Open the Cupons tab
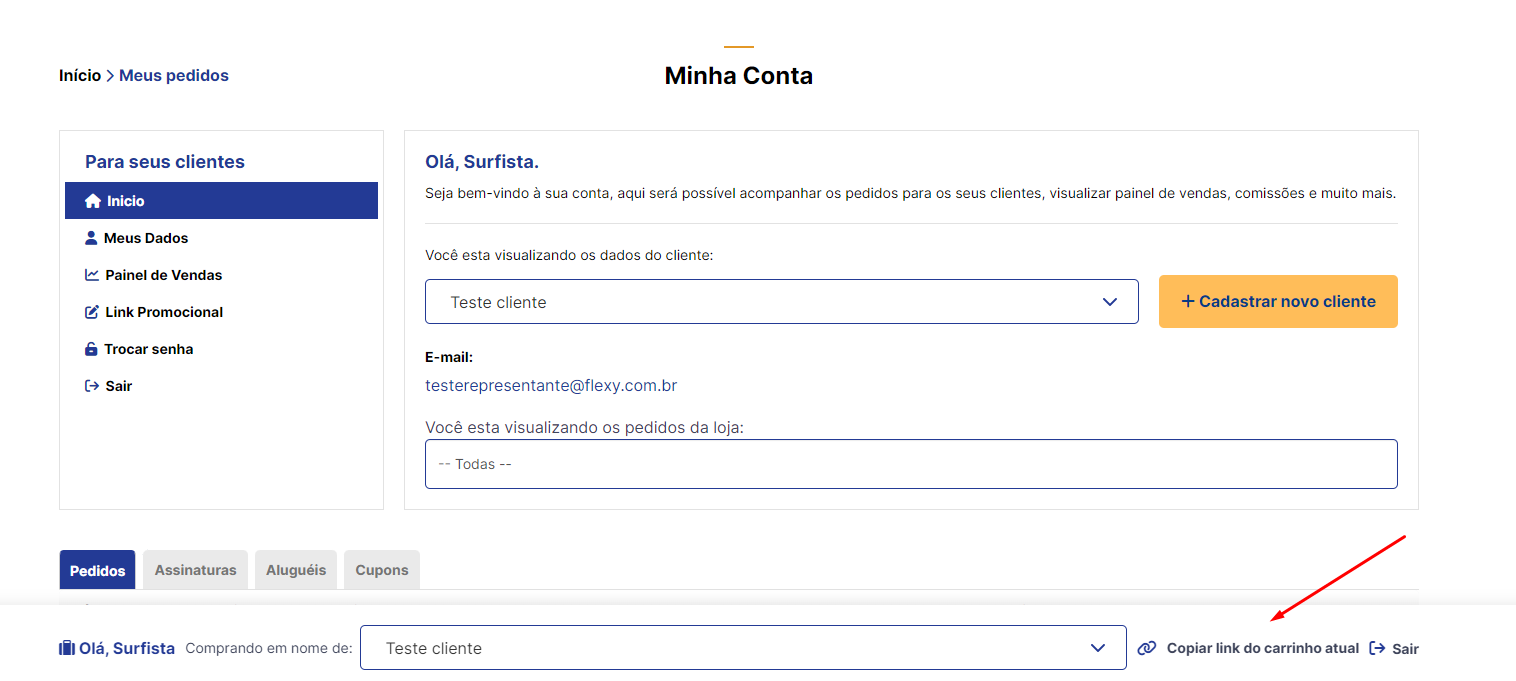The image size is (1516, 681). [382, 570]
